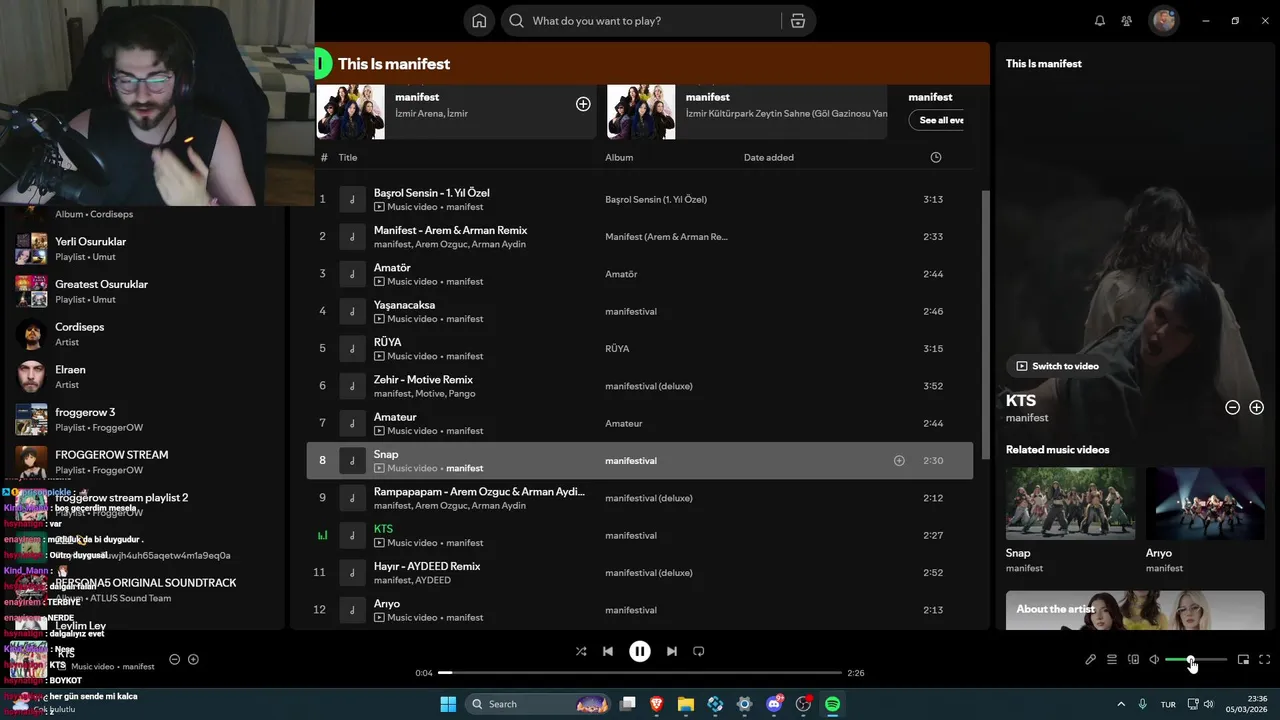Open the lyrics microphone icon

pyautogui.click(x=1090, y=660)
